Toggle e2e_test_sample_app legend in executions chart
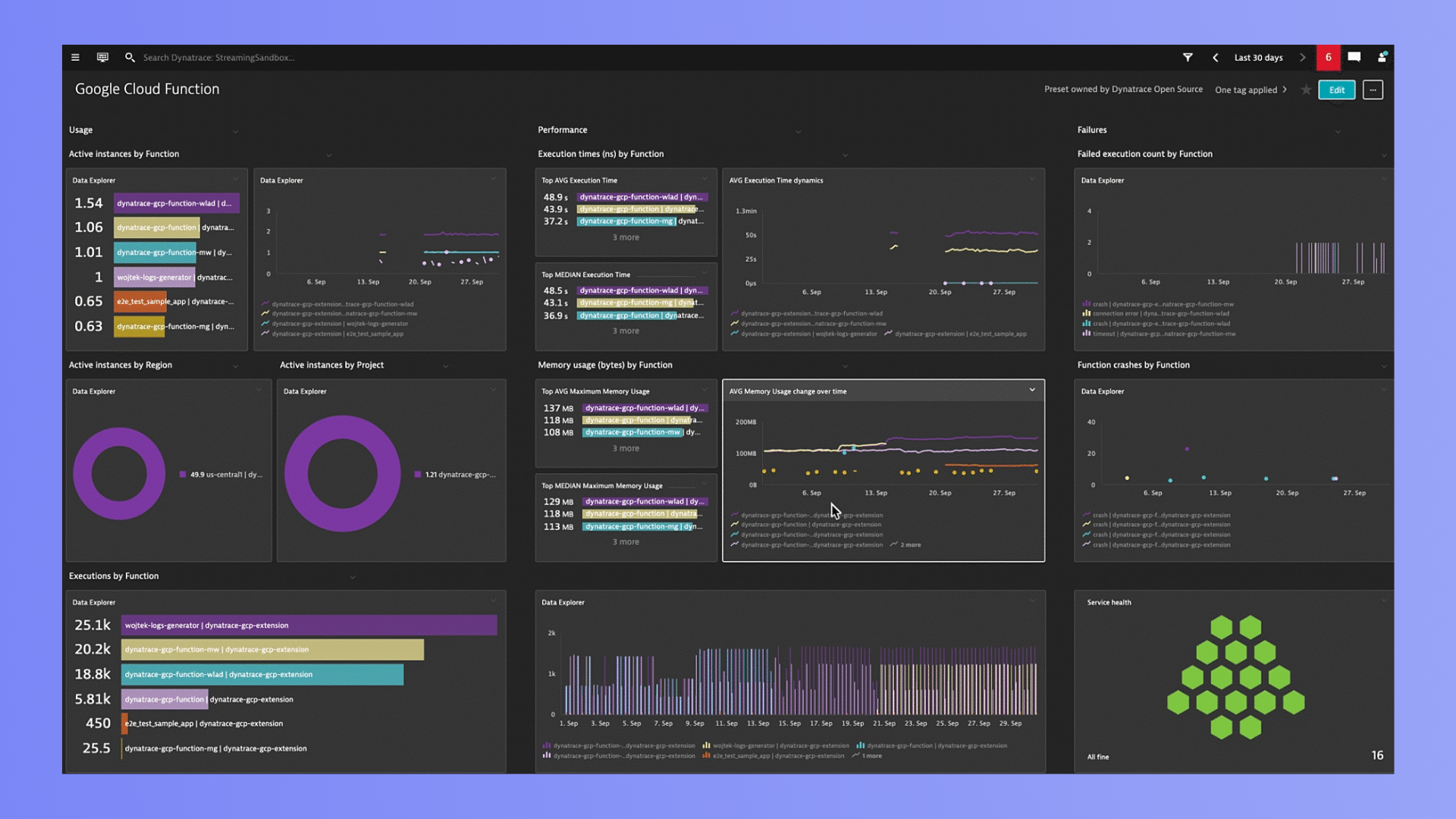Screen dimensions: 1456x819 tap(773, 755)
